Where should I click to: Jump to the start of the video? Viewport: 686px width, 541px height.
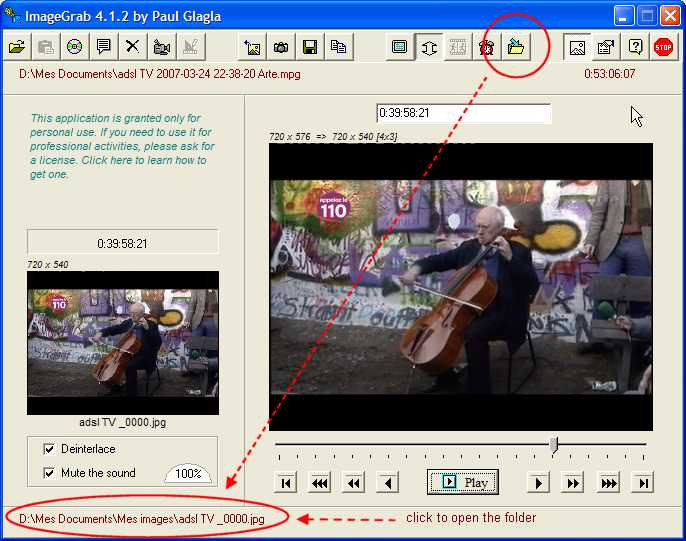(x=286, y=483)
